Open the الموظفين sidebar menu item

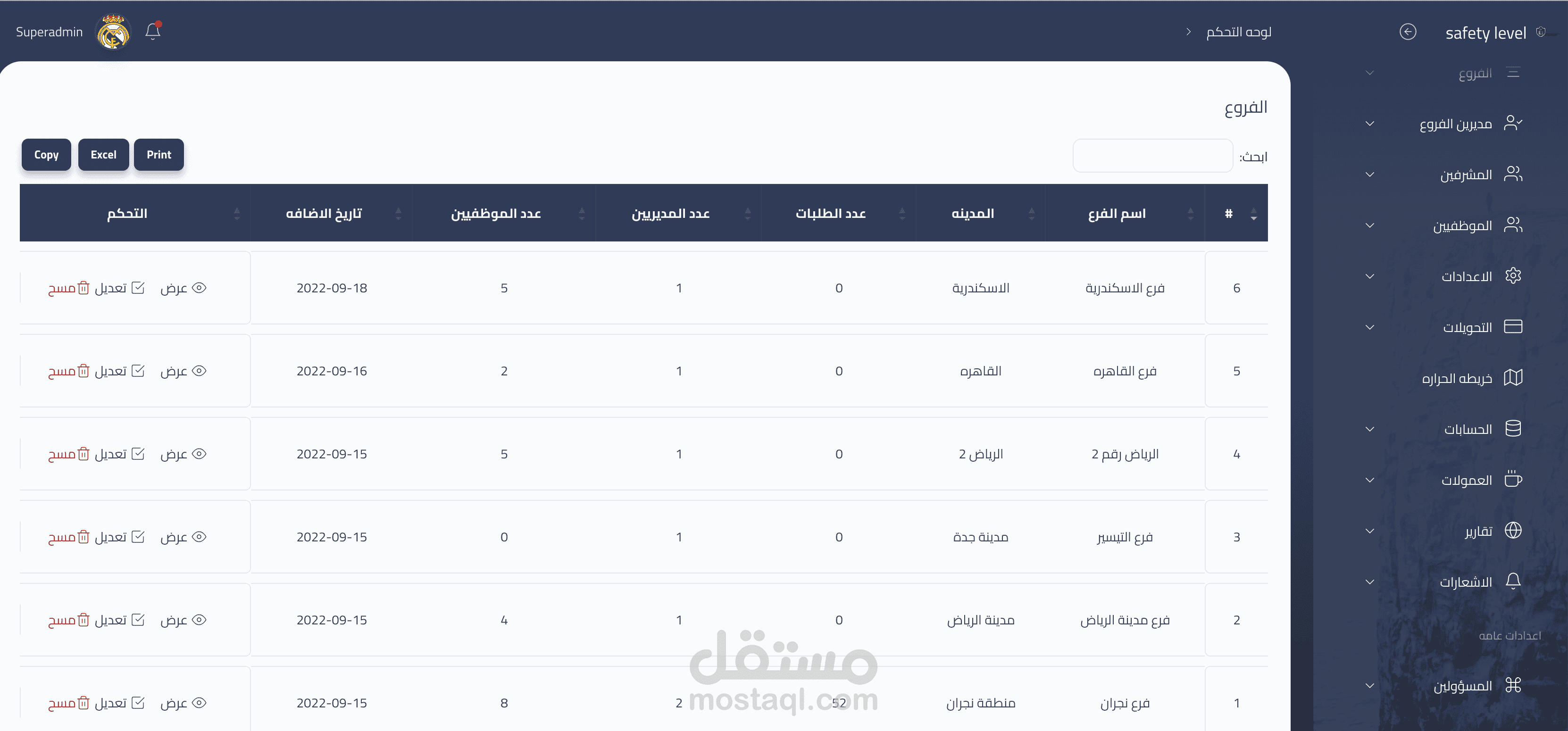[1462, 226]
